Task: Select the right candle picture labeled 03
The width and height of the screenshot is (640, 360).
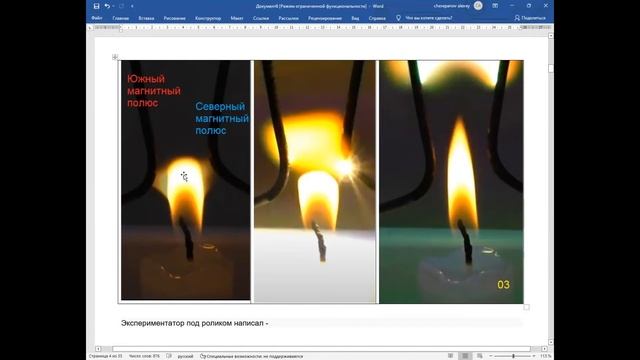Action: click(x=451, y=182)
